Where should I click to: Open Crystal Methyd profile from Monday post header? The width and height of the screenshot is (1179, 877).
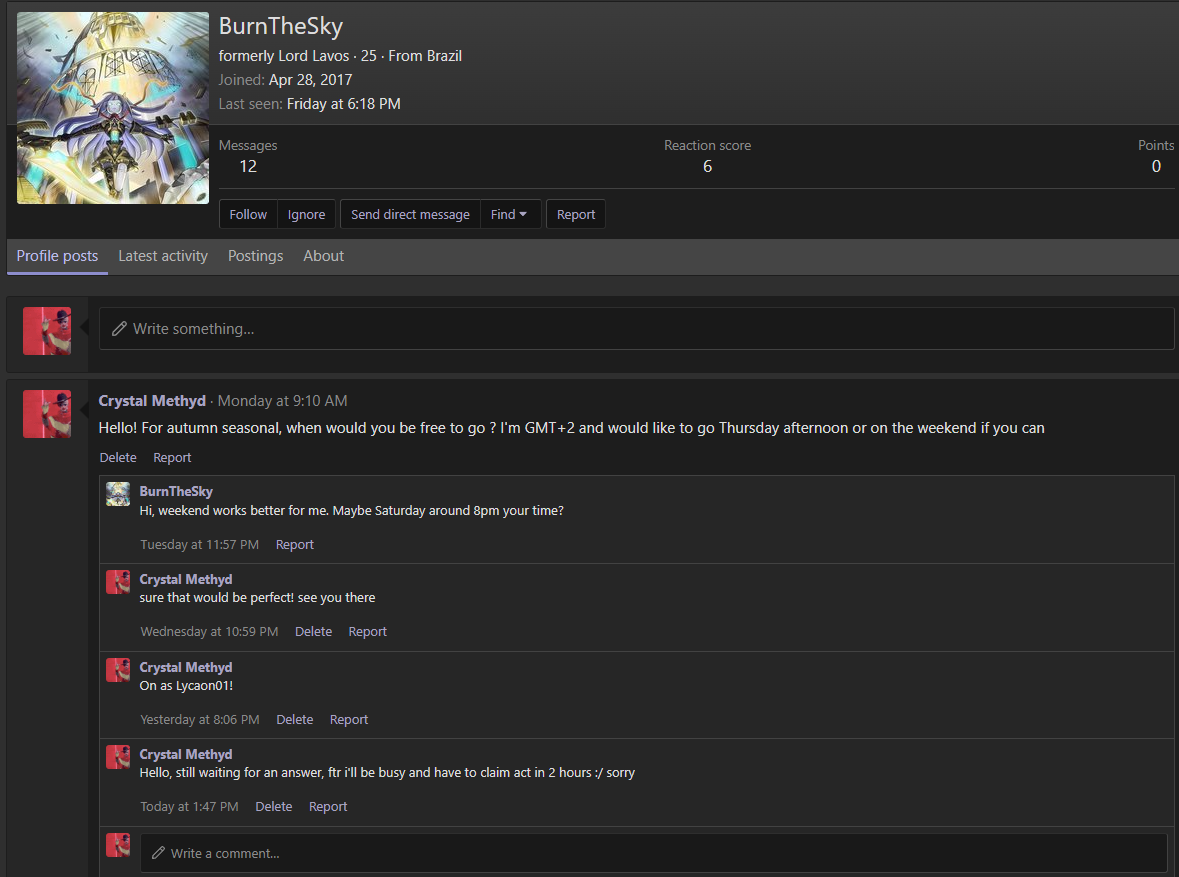[152, 401]
